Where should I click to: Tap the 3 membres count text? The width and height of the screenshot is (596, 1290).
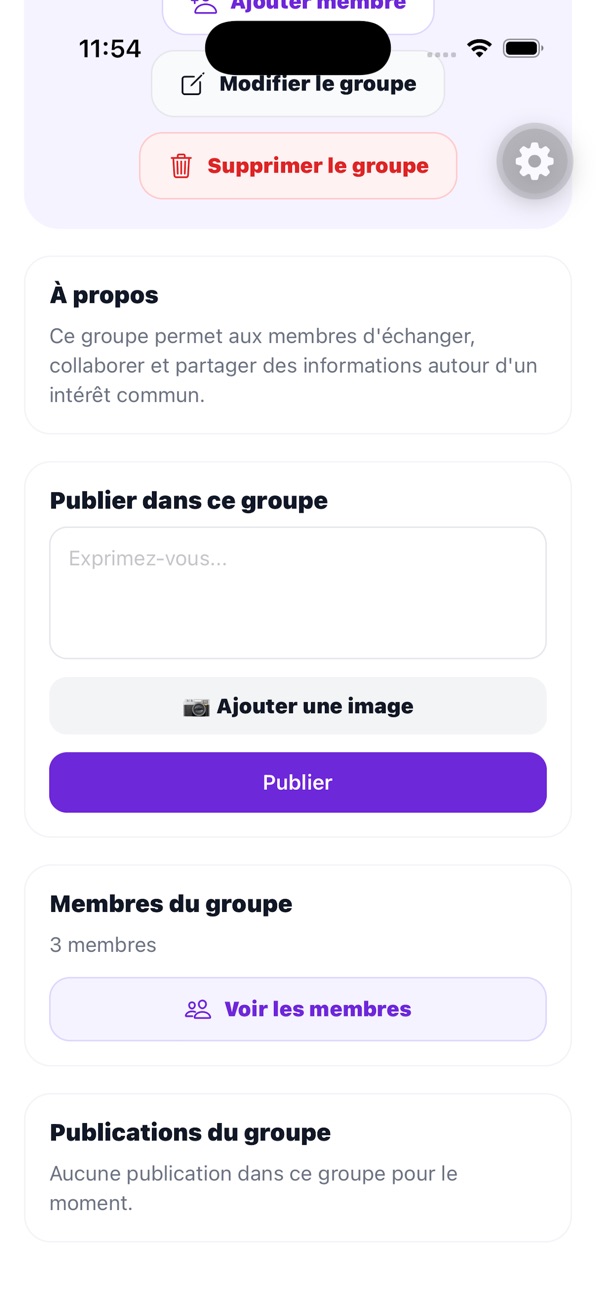pos(103,945)
